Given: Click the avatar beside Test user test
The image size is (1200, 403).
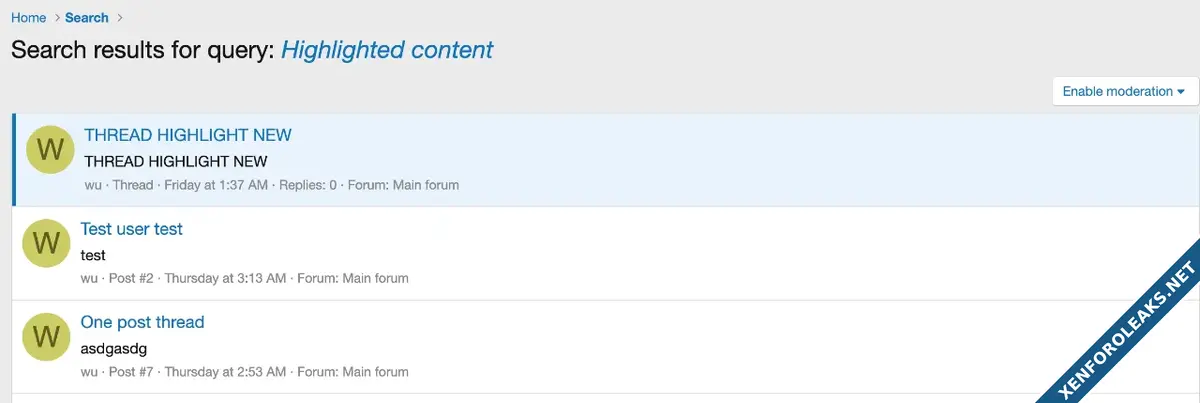Looking at the screenshot, I should (x=46, y=242).
